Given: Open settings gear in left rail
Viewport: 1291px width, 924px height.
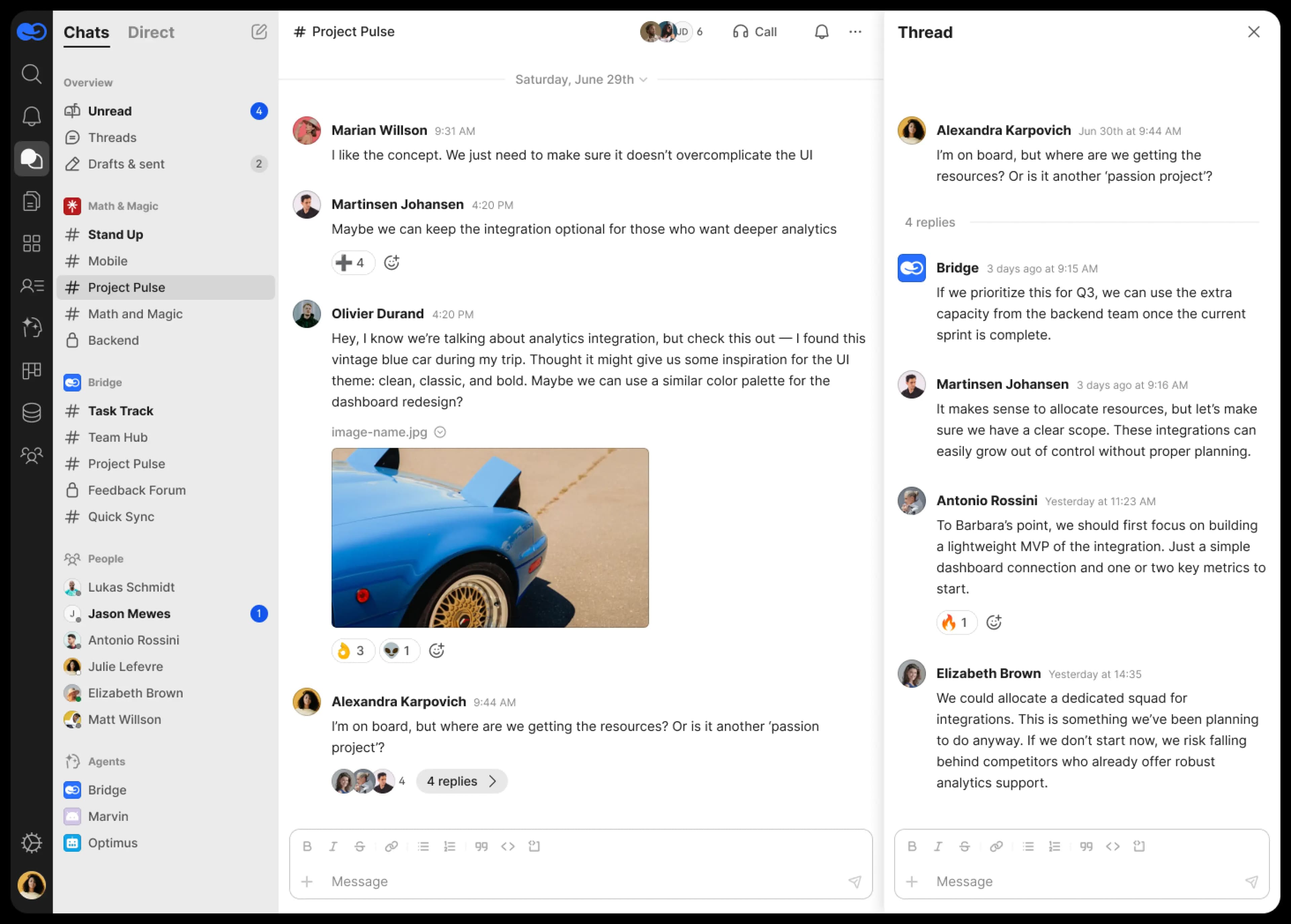Looking at the screenshot, I should pyautogui.click(x=31, y=843).
